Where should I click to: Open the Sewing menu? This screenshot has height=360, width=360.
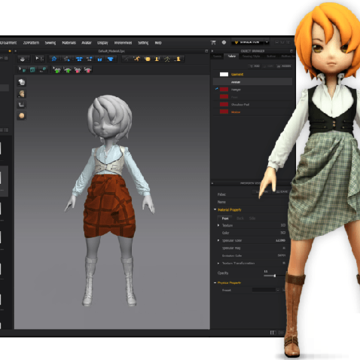(50, 43)
